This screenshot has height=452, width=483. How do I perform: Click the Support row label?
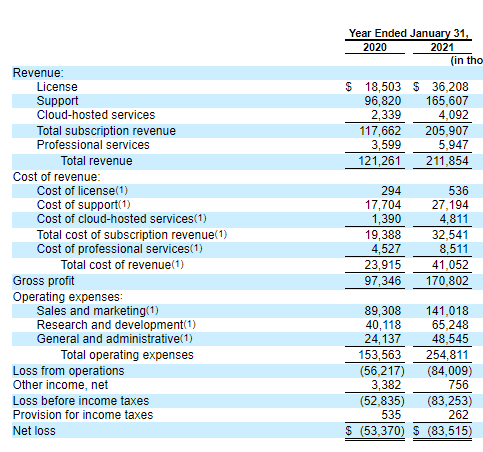57,101
